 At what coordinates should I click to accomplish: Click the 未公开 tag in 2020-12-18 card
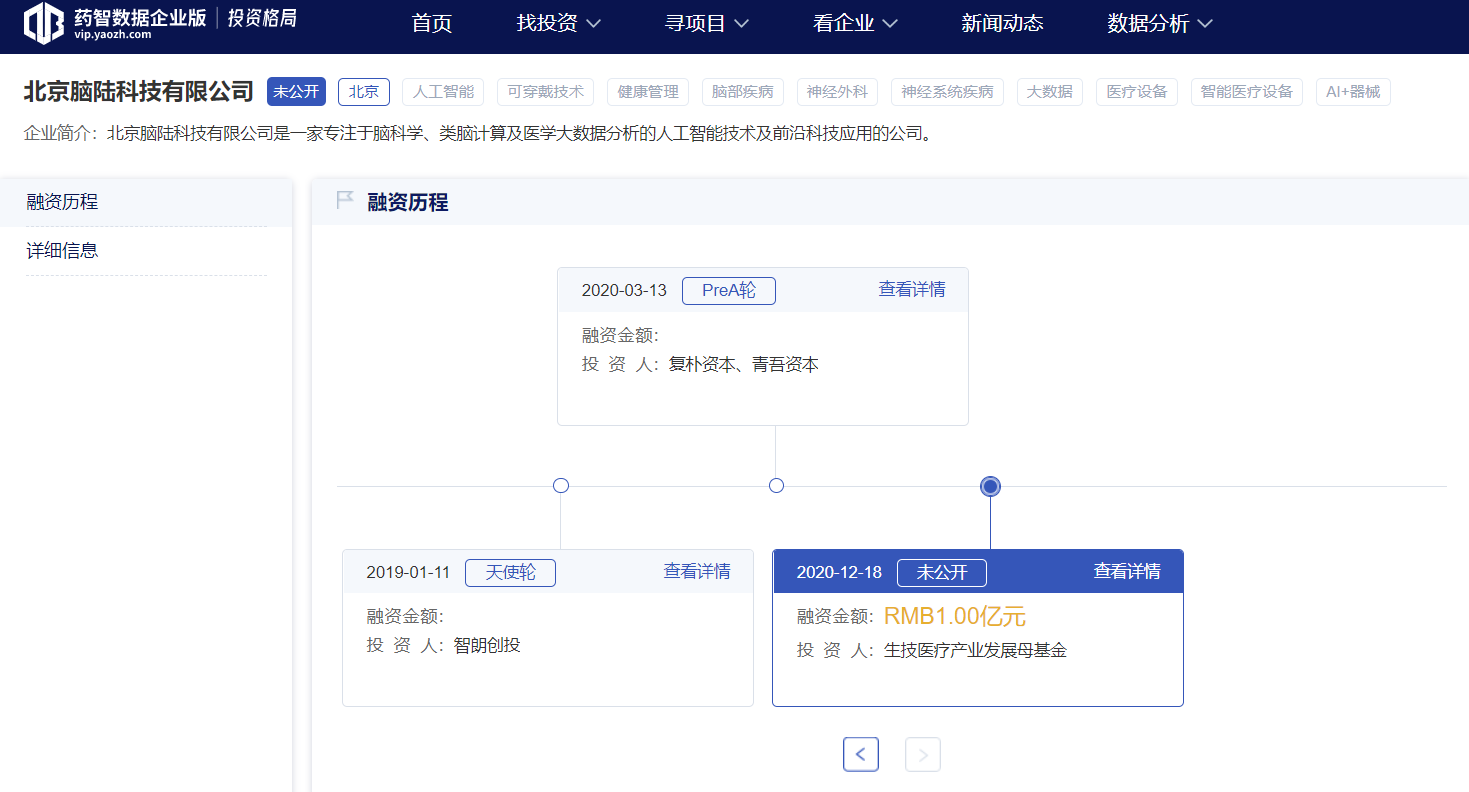[x=942, y=573]
